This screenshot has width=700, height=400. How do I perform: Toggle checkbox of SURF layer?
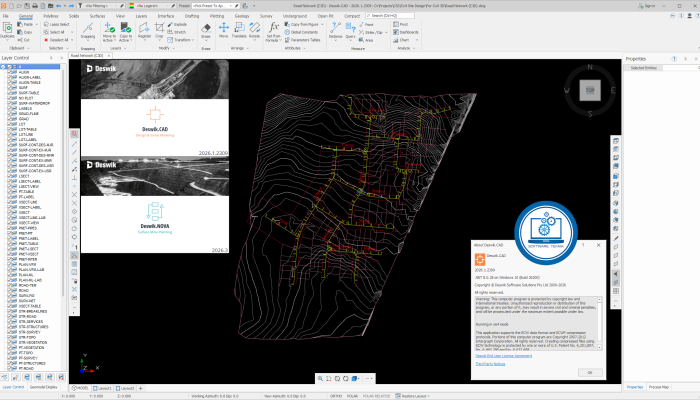(9, 88)
